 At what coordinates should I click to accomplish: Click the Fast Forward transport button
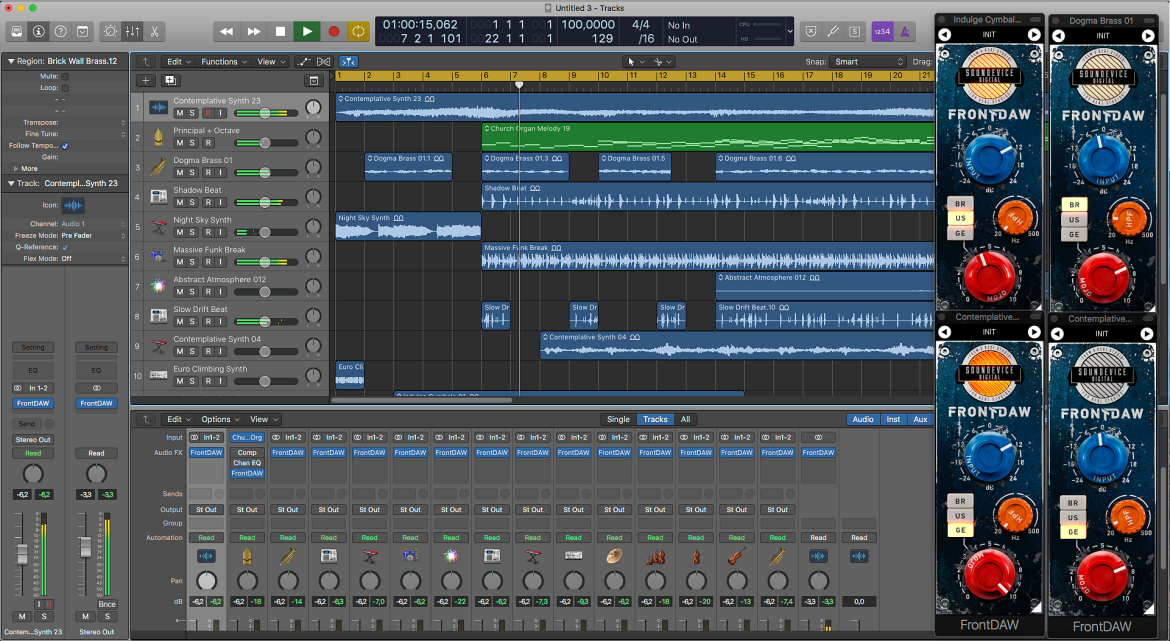point(254,31)
